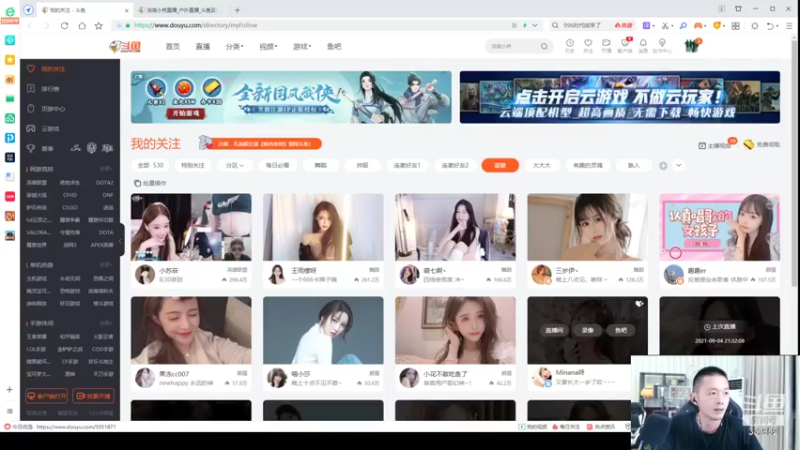Screen dimensions: 800x450
Task: Select the 帅哥 group tab
Action: 362,165
